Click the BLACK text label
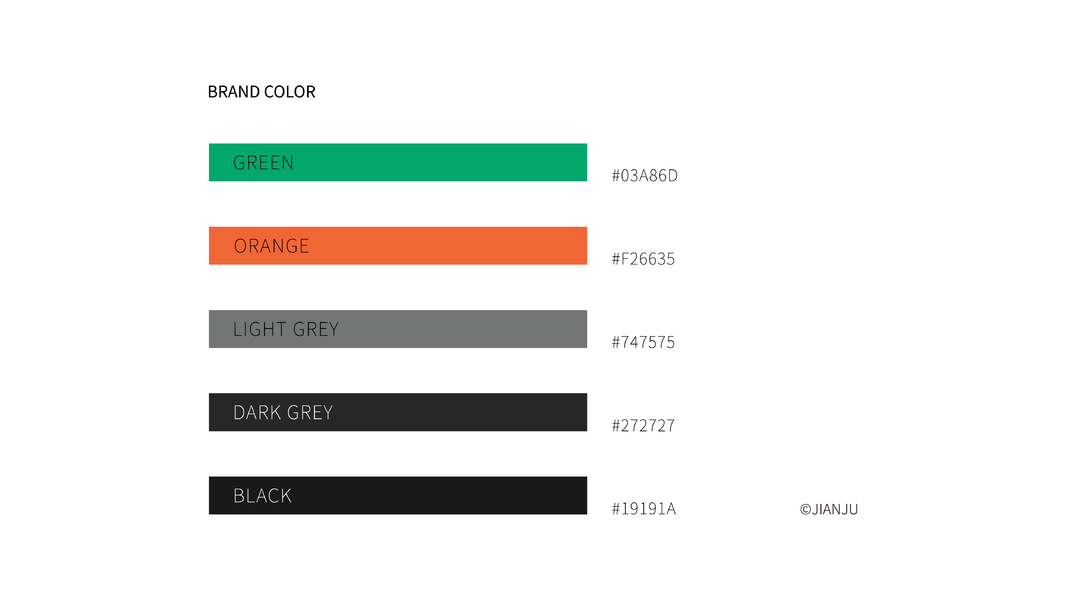This screenshot has height=600, width=1066. click(x=262, y=495)
